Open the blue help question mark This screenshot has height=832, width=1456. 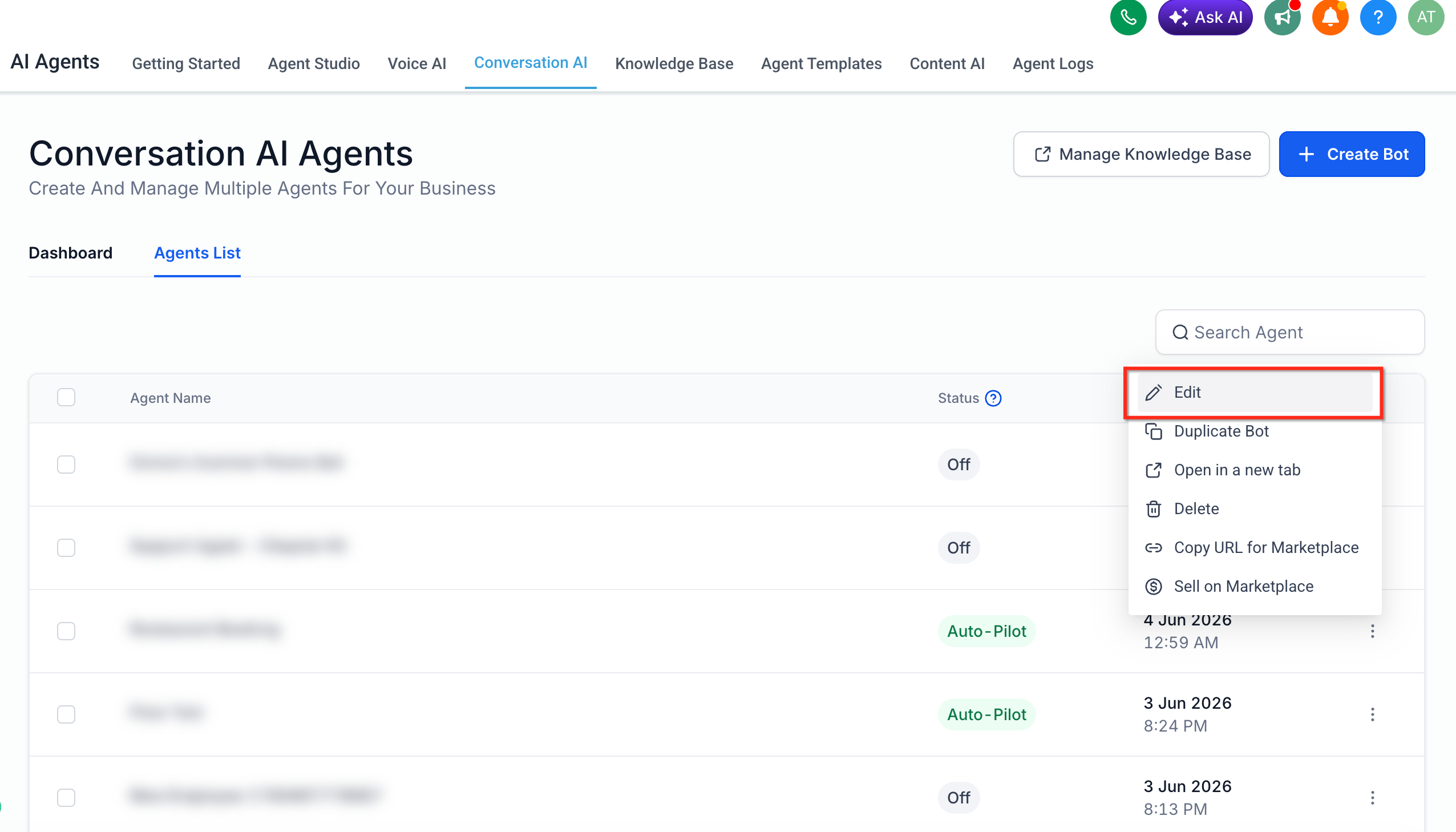pyautogui.click(x=1378, y=17)
